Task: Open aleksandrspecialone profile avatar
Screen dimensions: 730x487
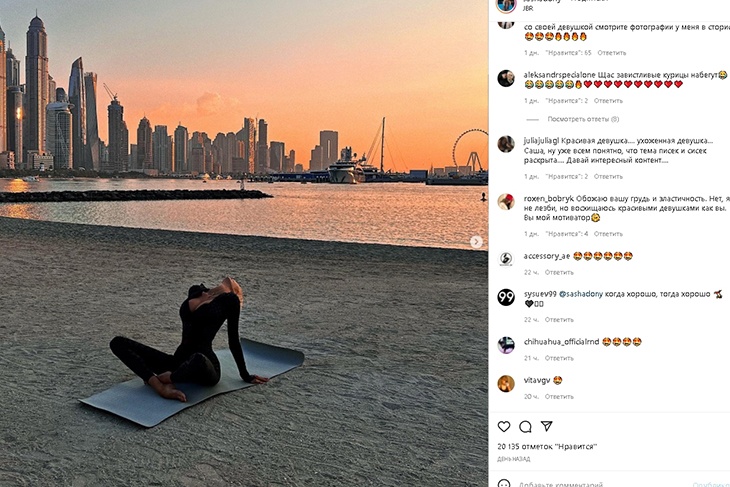Action: point(506,78)
